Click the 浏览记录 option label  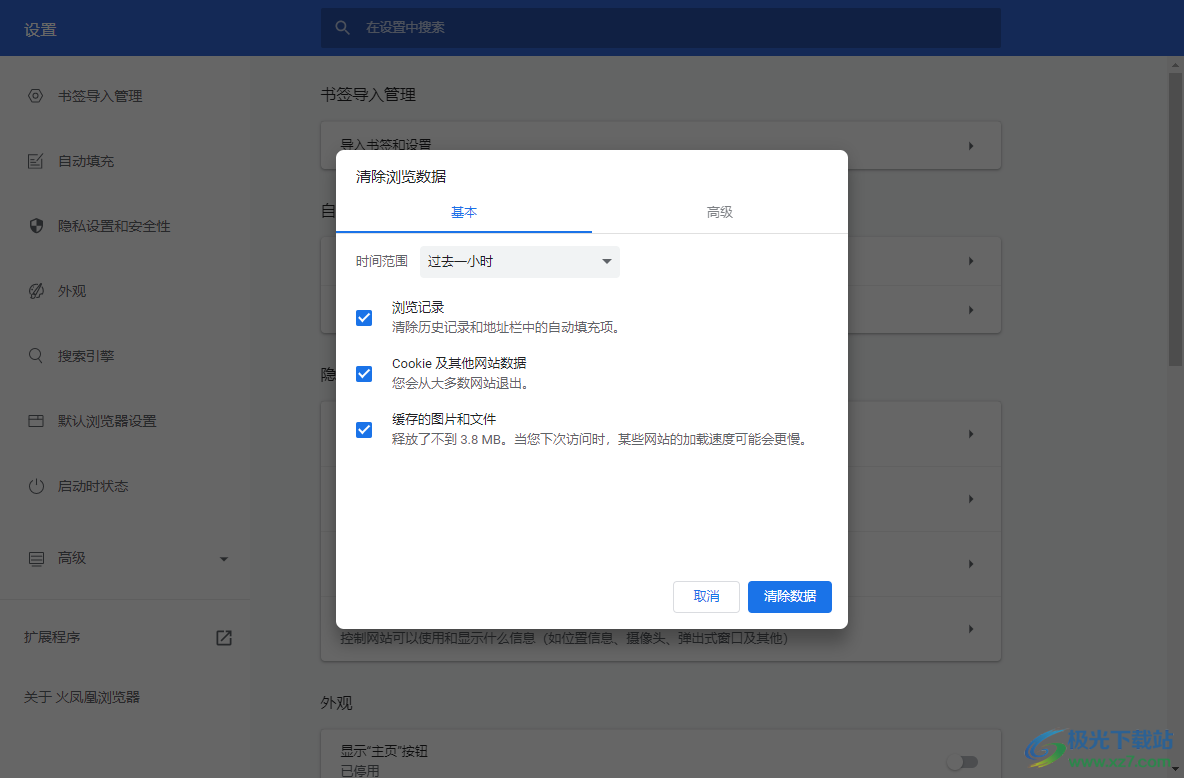(418, 307)
